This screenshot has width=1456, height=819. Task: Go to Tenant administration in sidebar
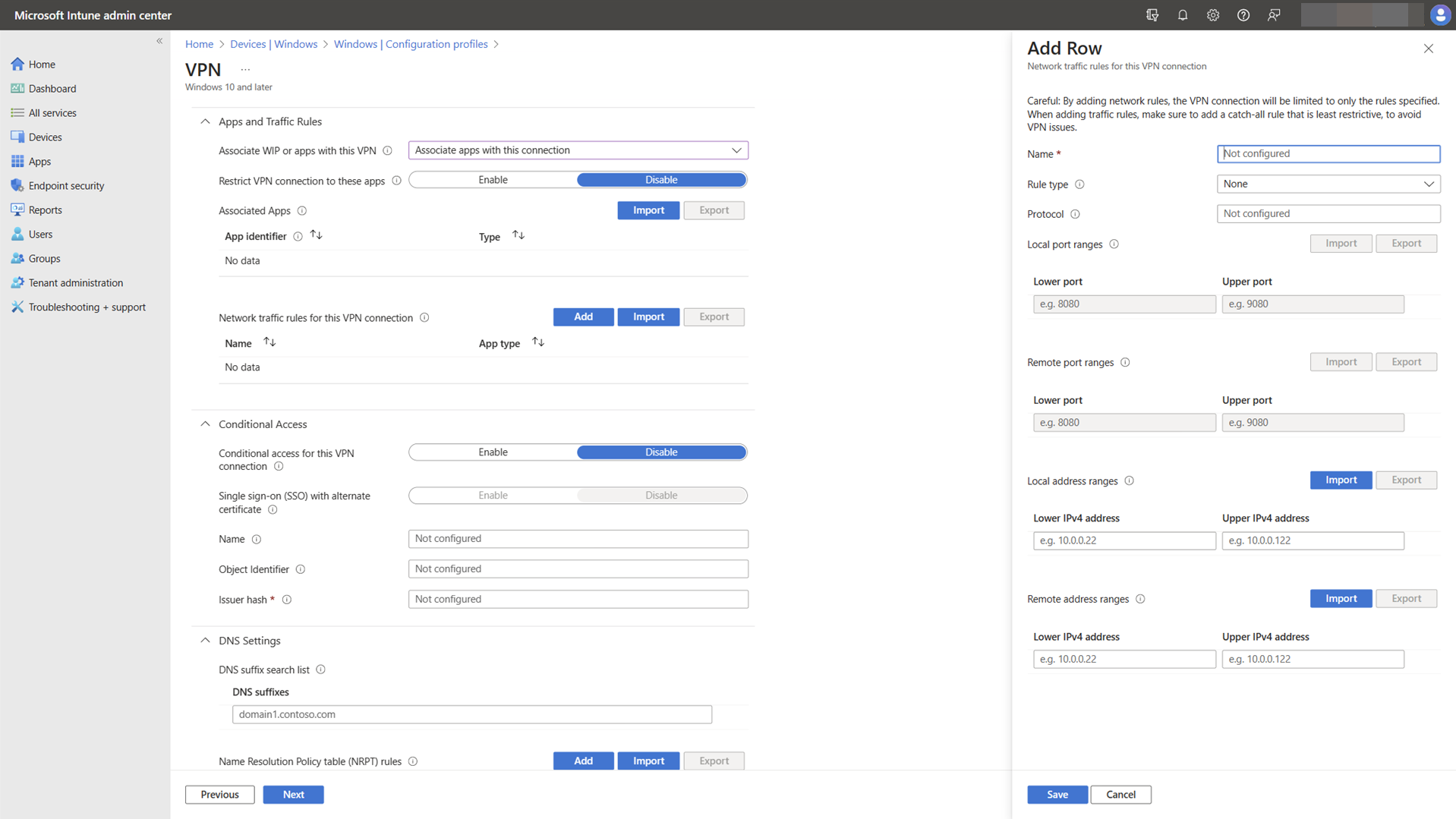(75, 283)
